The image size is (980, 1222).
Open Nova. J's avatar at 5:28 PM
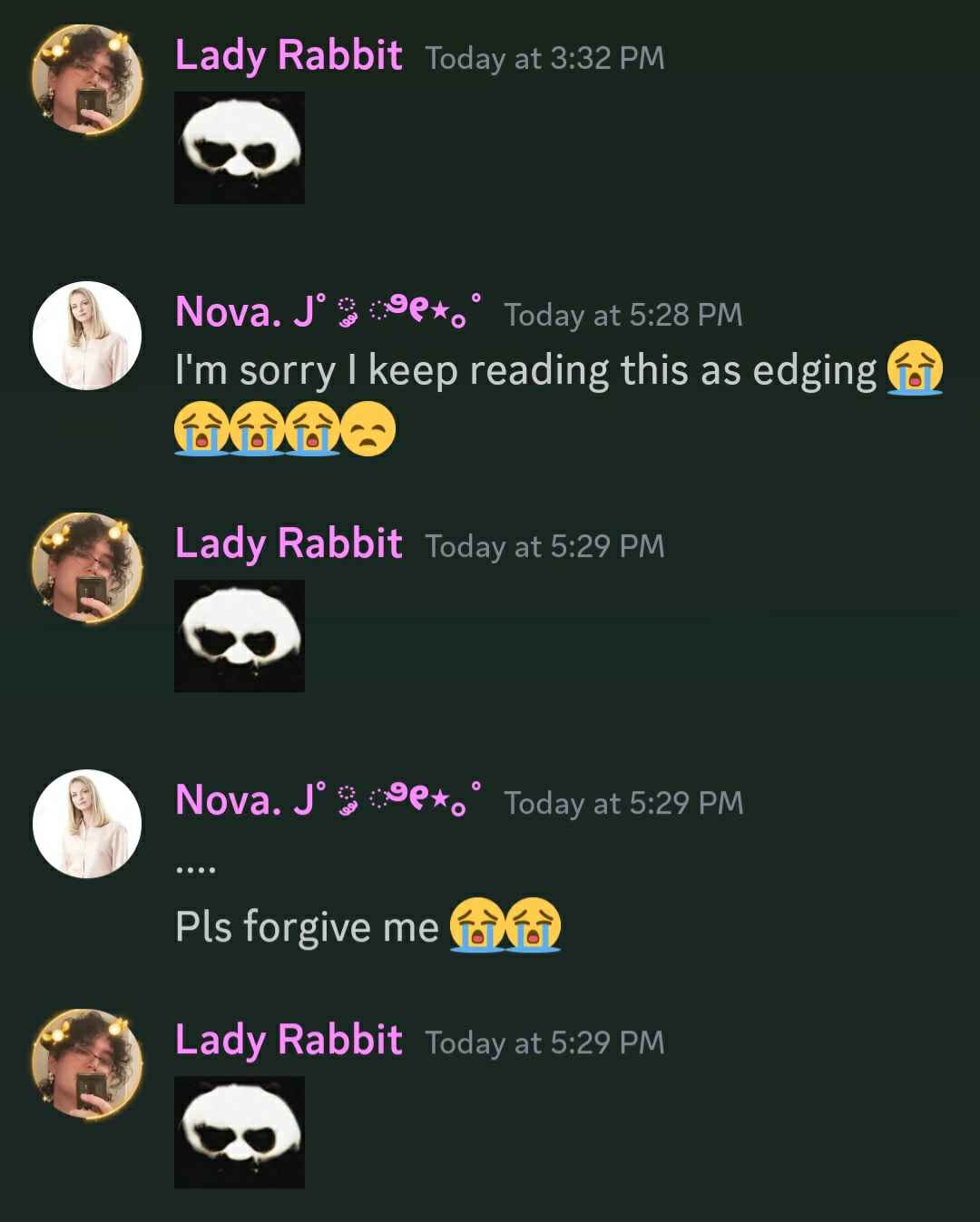tap(87, 336)
